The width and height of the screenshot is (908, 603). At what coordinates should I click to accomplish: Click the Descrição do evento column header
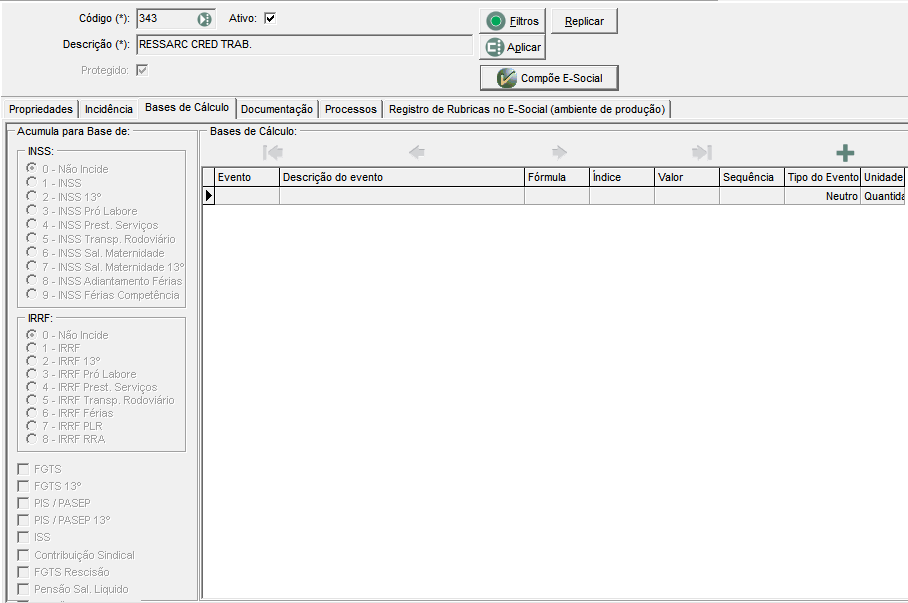click(x=402, y=177)
